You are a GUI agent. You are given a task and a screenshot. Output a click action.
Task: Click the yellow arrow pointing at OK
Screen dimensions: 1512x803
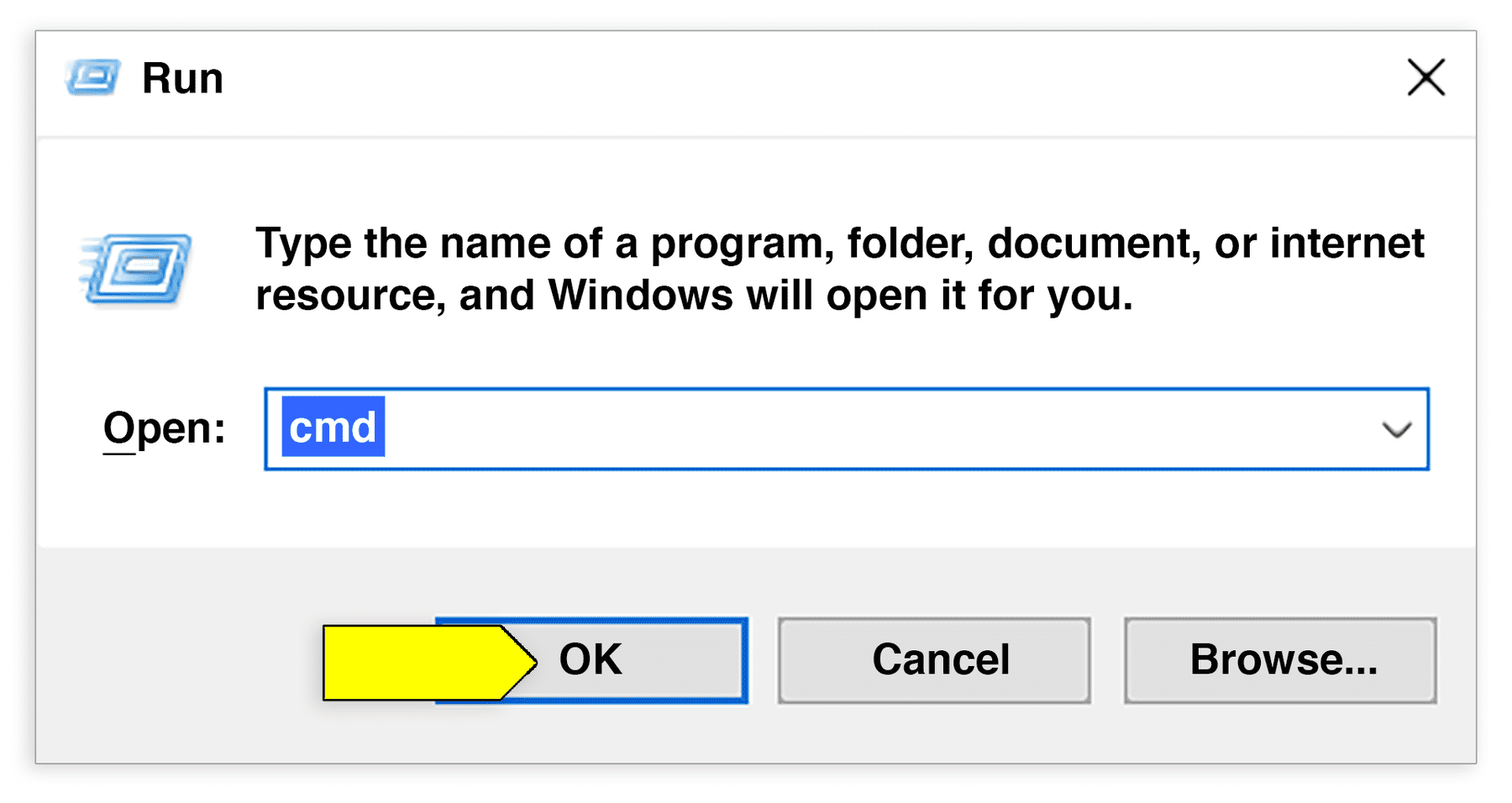pos(420,660)
